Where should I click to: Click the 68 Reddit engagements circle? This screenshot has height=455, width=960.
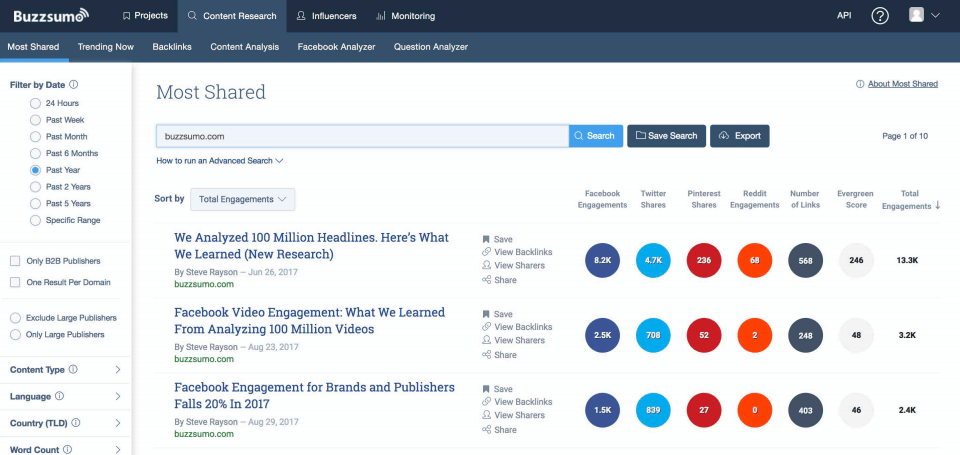pyautogui.click(x=755, y=260)
